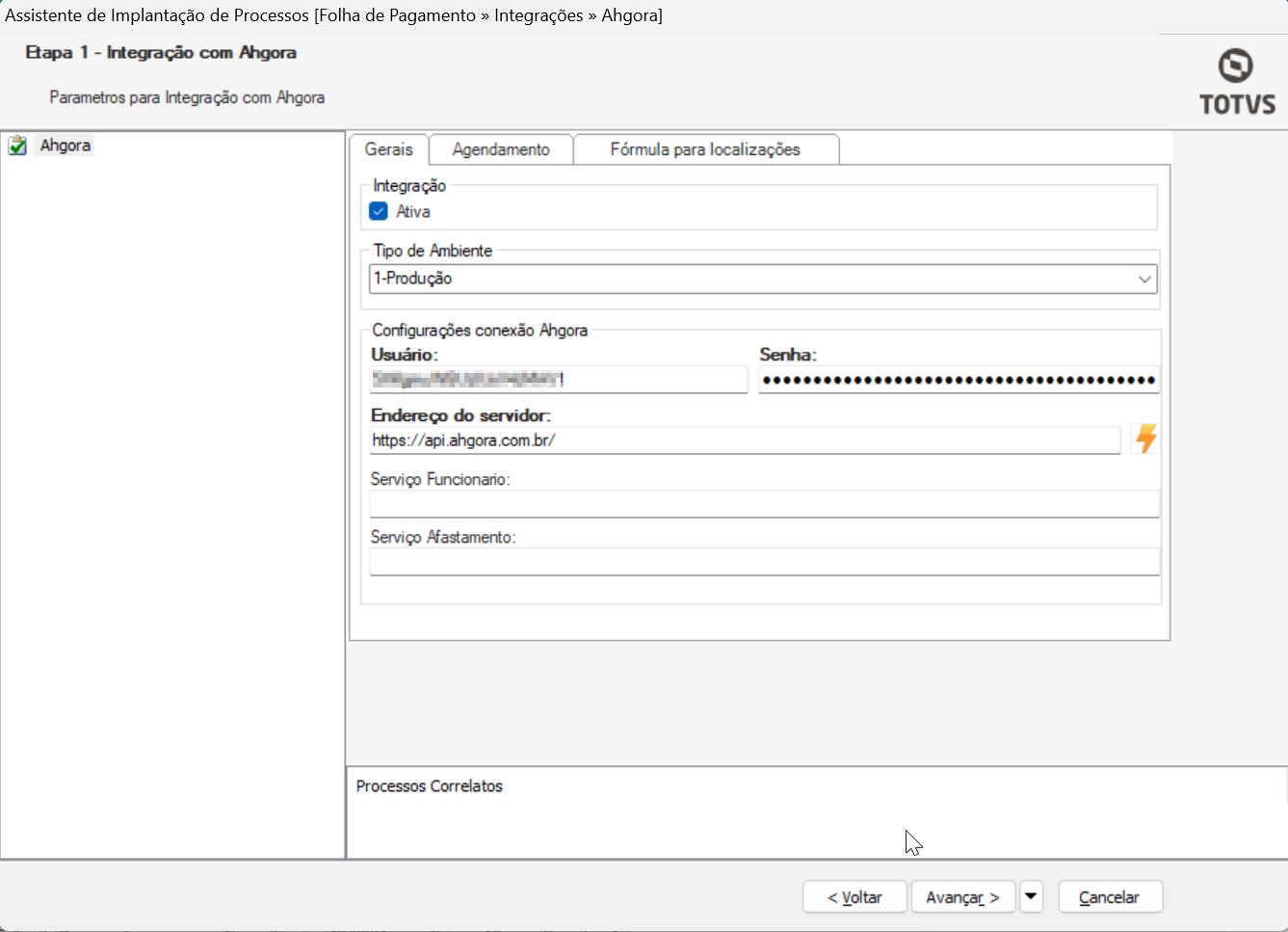Image resolution: width=1288 pixels, height=932 pixels.
Task: Click the TOTVS logo
Action: click(1237, 82)
